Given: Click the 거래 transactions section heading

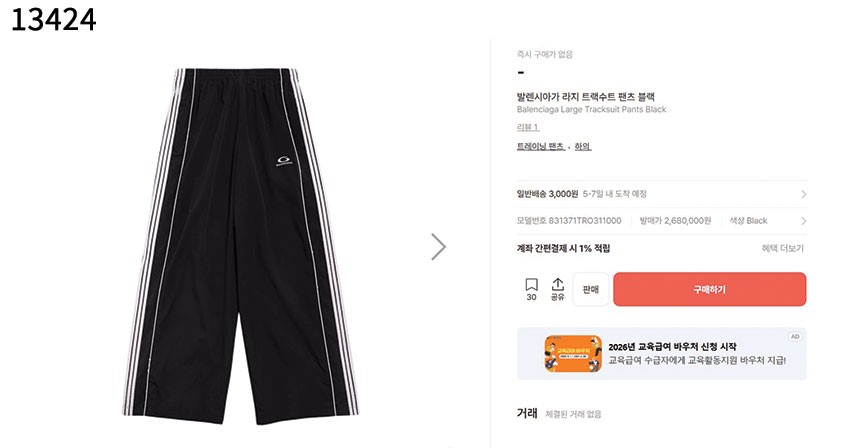Looking at the screenshot, I should [x=527, y=413].
